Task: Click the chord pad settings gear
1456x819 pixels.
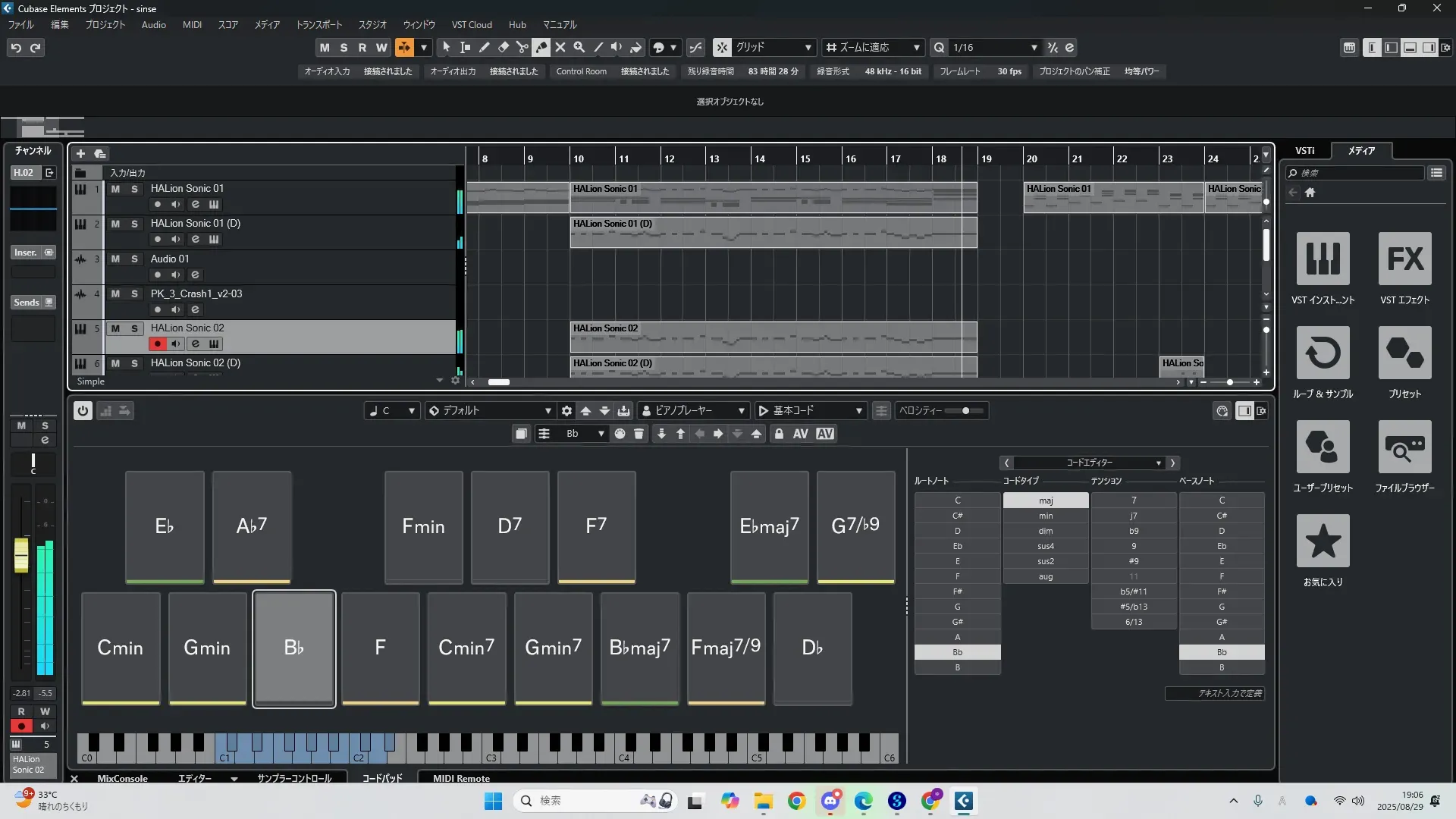Action: [566, 411]
